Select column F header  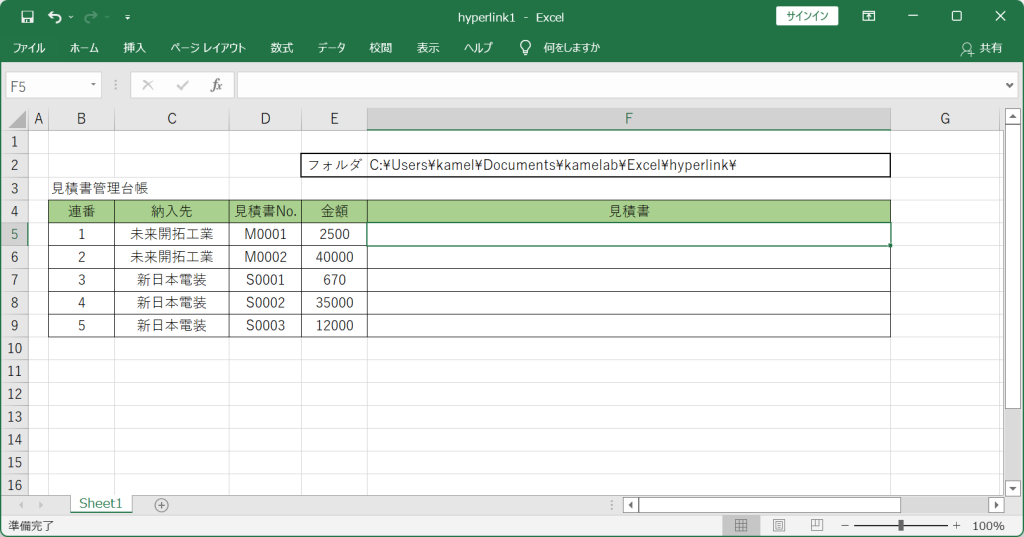tap(628, 119)
